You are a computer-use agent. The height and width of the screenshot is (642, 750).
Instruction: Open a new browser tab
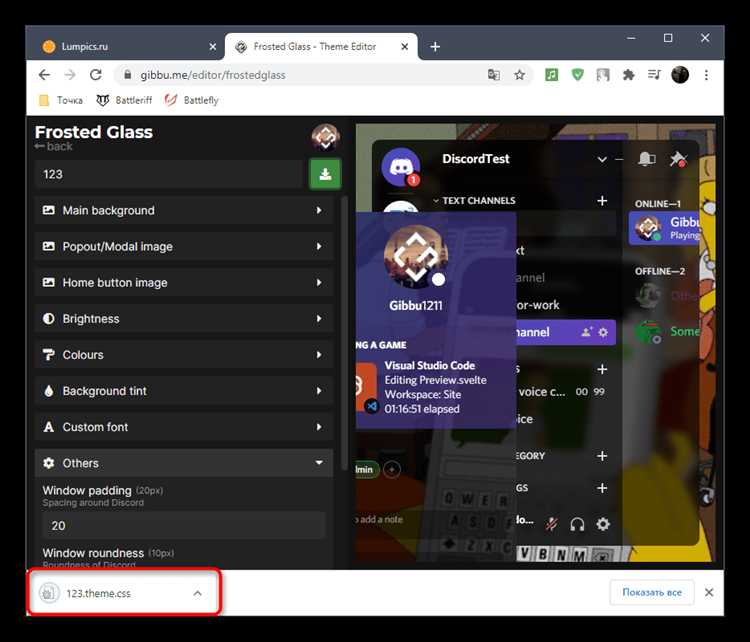(x=435, y=46)
